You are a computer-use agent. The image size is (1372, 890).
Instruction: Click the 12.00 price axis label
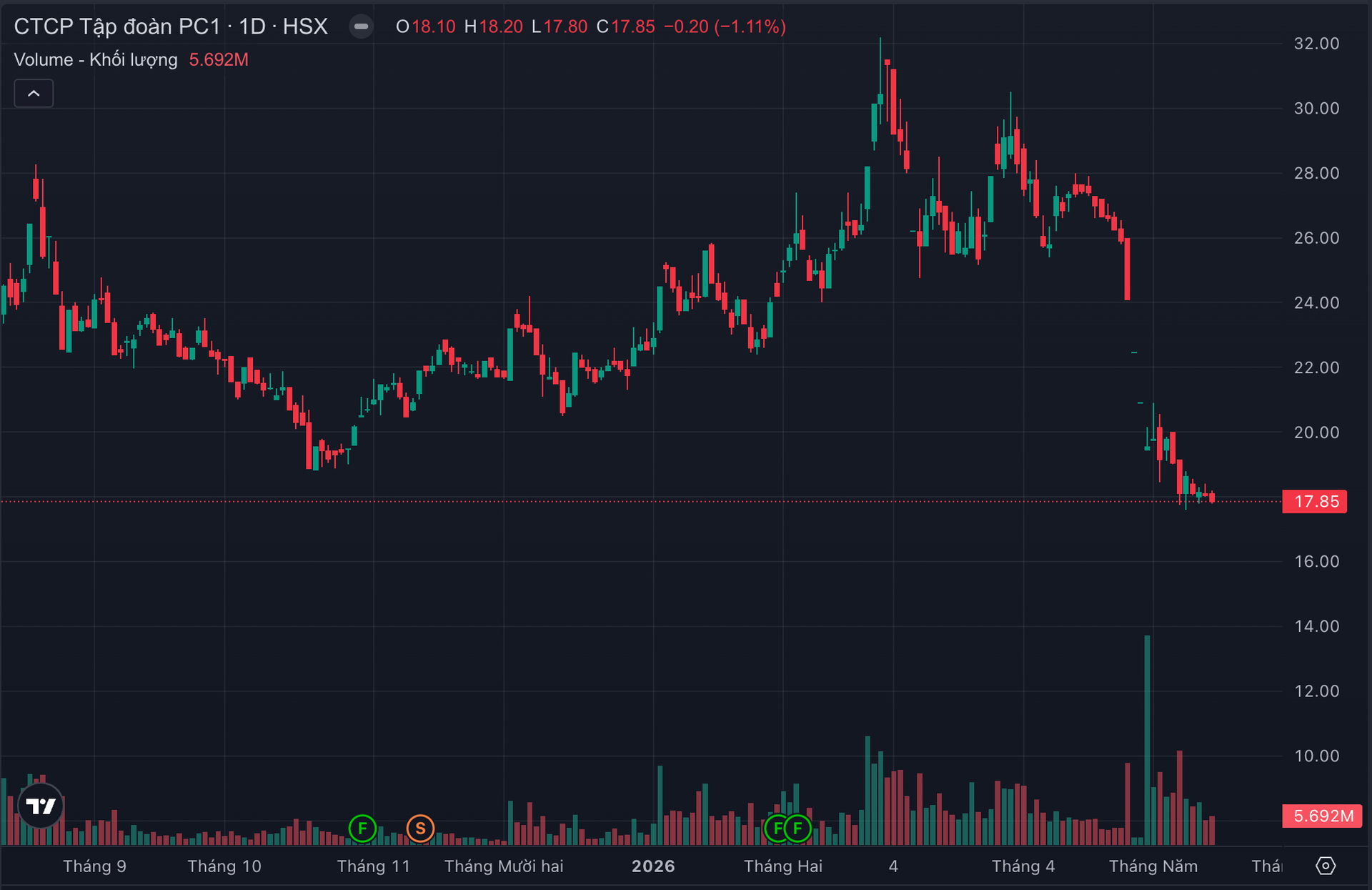click(1316, 691)
